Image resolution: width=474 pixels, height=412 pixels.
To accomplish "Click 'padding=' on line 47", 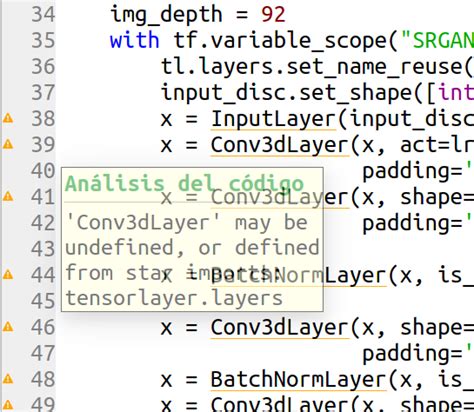I will tap(412, 354).
